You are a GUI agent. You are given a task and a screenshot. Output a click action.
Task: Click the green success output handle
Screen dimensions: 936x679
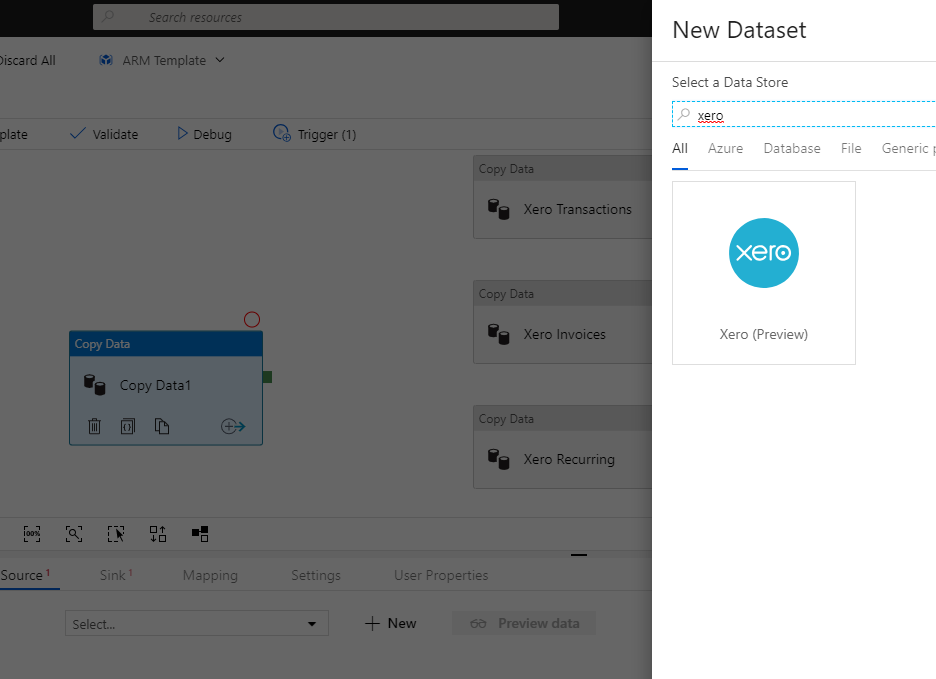point(267,377)
